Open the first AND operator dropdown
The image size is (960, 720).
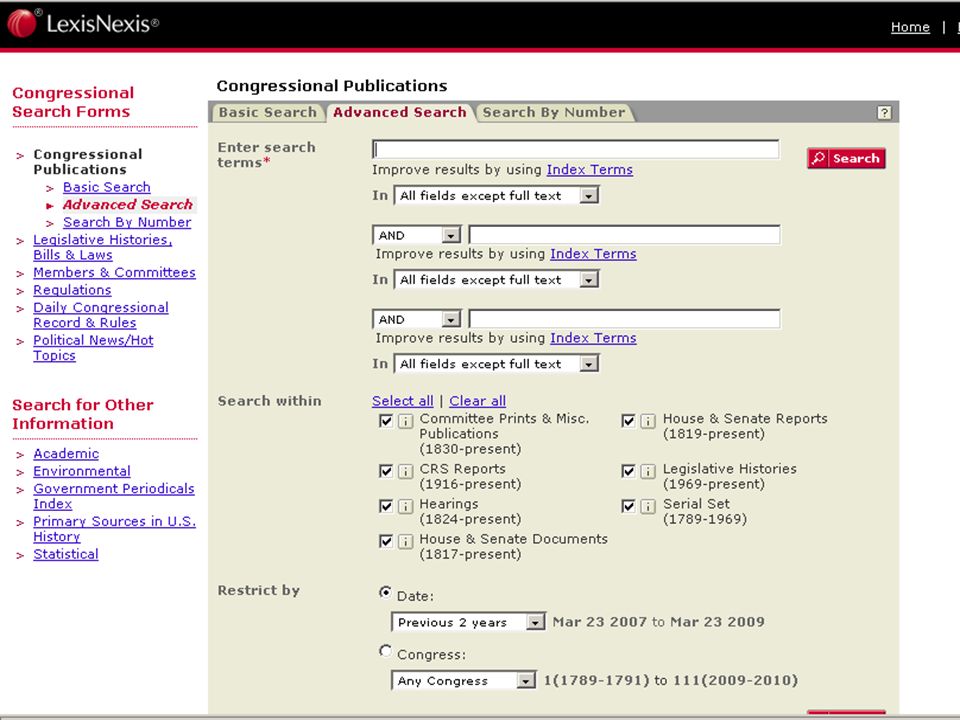pyautogui.click(x=416, y=235)
